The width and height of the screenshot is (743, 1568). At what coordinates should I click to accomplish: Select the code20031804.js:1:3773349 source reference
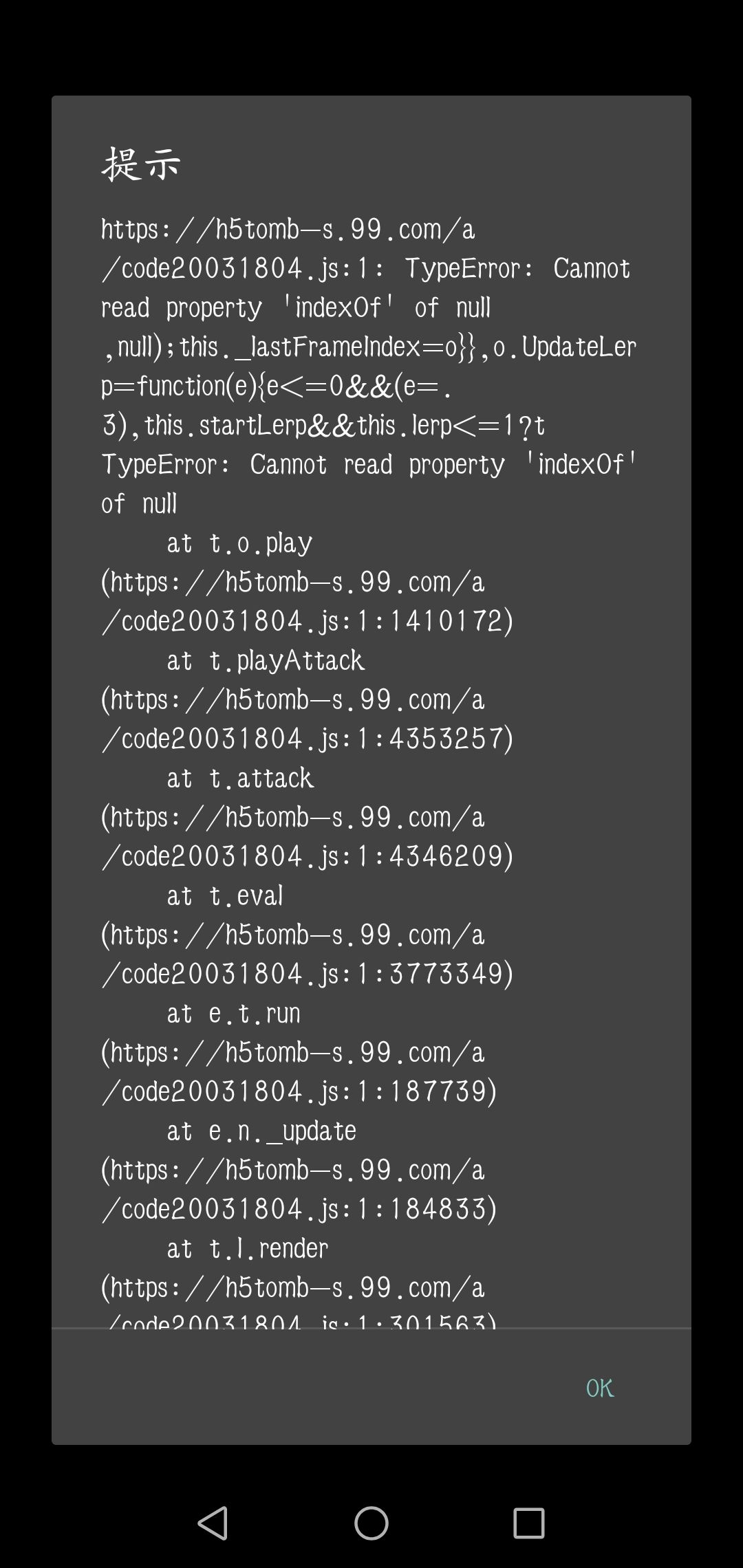[308, 974]
